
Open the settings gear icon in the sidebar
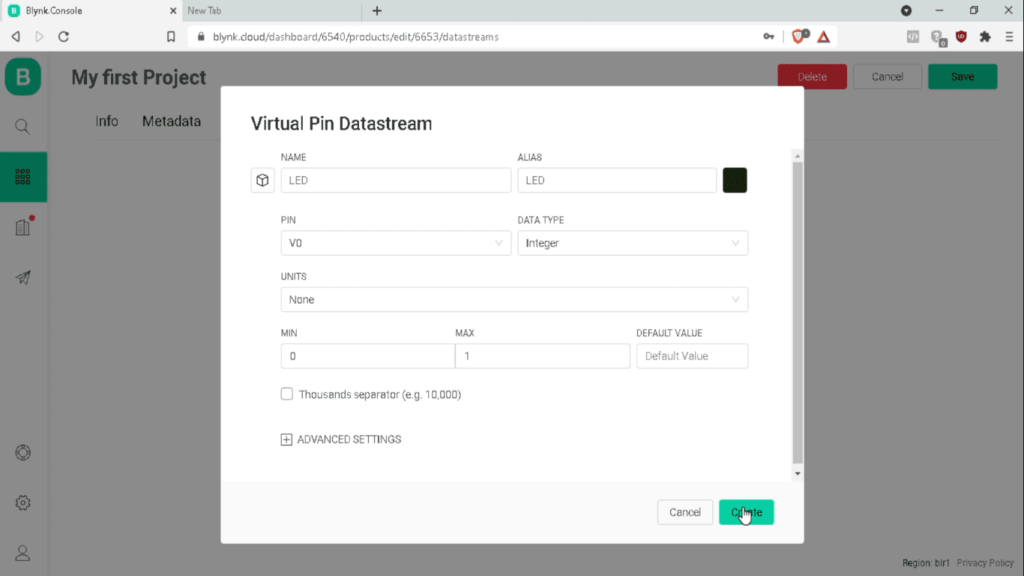click(x=23, y=502)
